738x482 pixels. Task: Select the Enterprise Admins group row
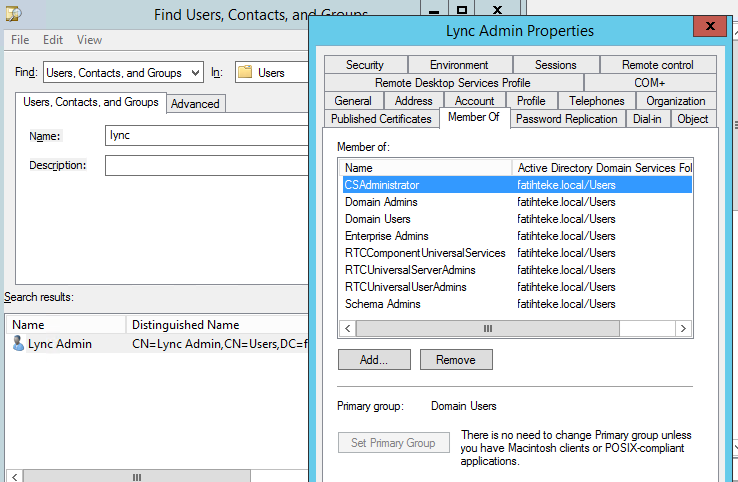[x=517, y=236]
